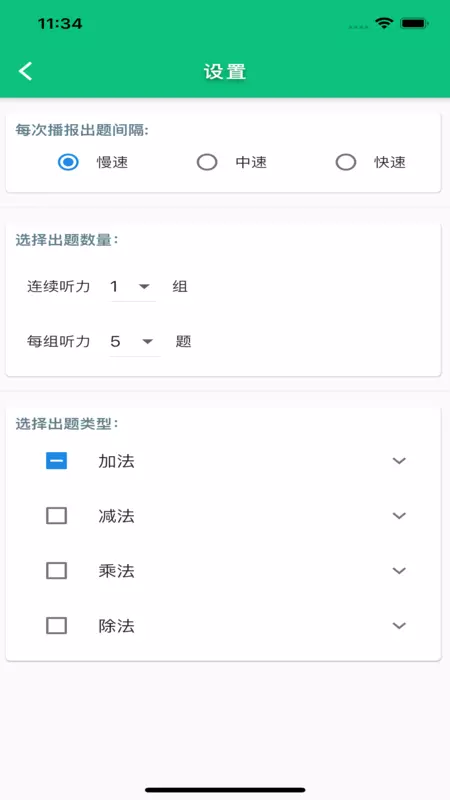The height and width of the screenshot is (800, 450).
Task: Expand the 乘法 options chevron
Action: click(x=399, y=570)
